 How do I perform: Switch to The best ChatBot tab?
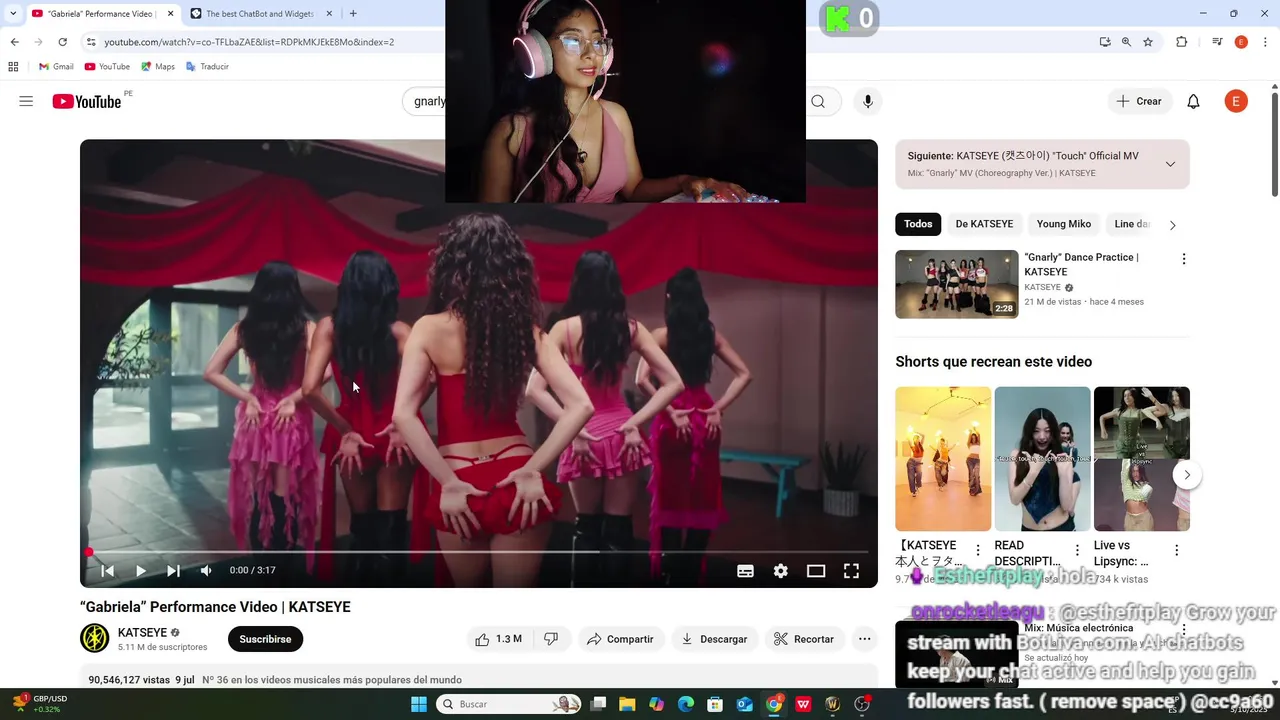point(260,14)
